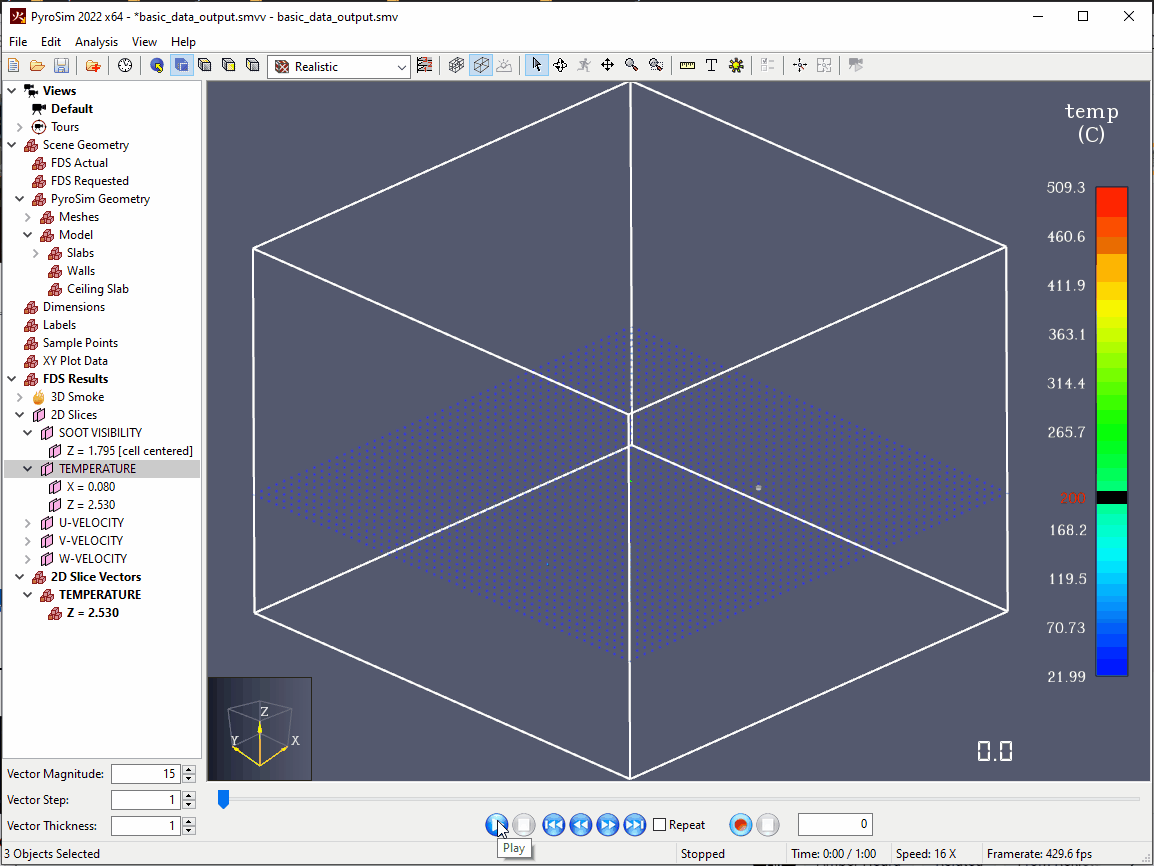1154x866 pixels.
Task: Click the folder with red plus icon
Action: pos(93,65)
